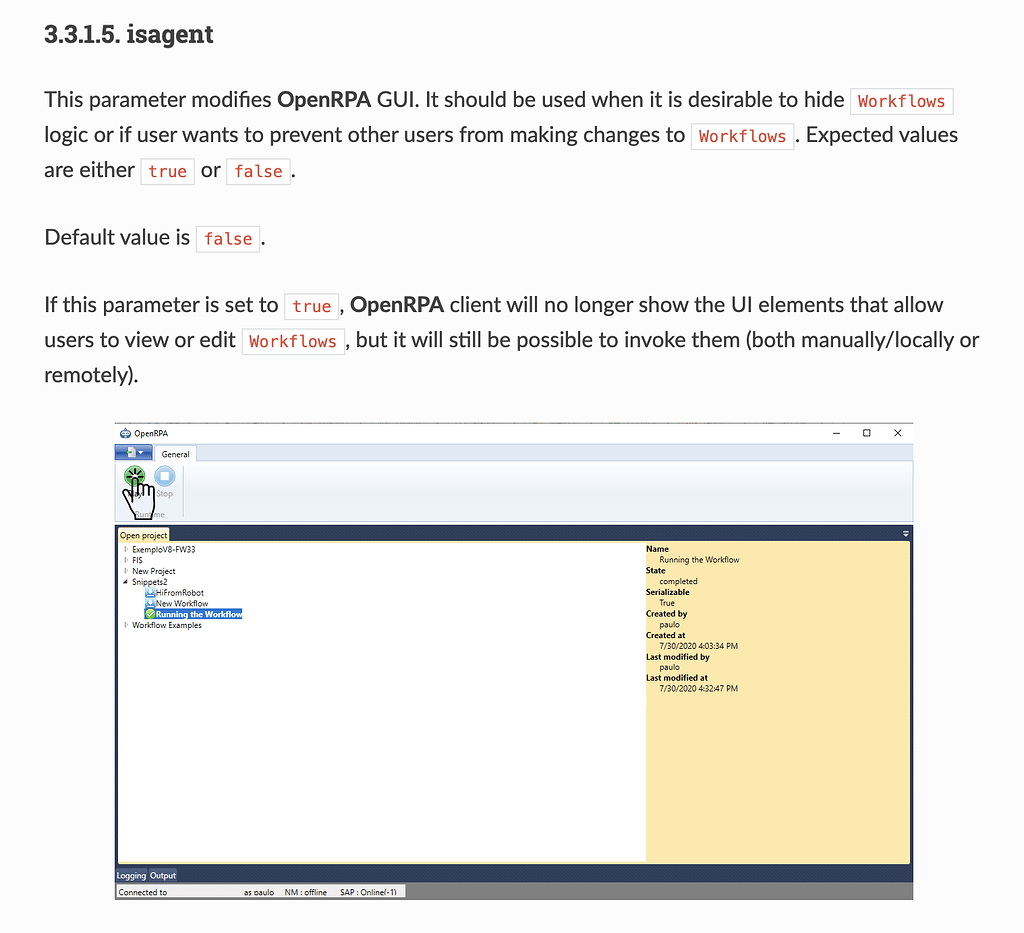Select the HiFromRobot workflow

(180, 593)
